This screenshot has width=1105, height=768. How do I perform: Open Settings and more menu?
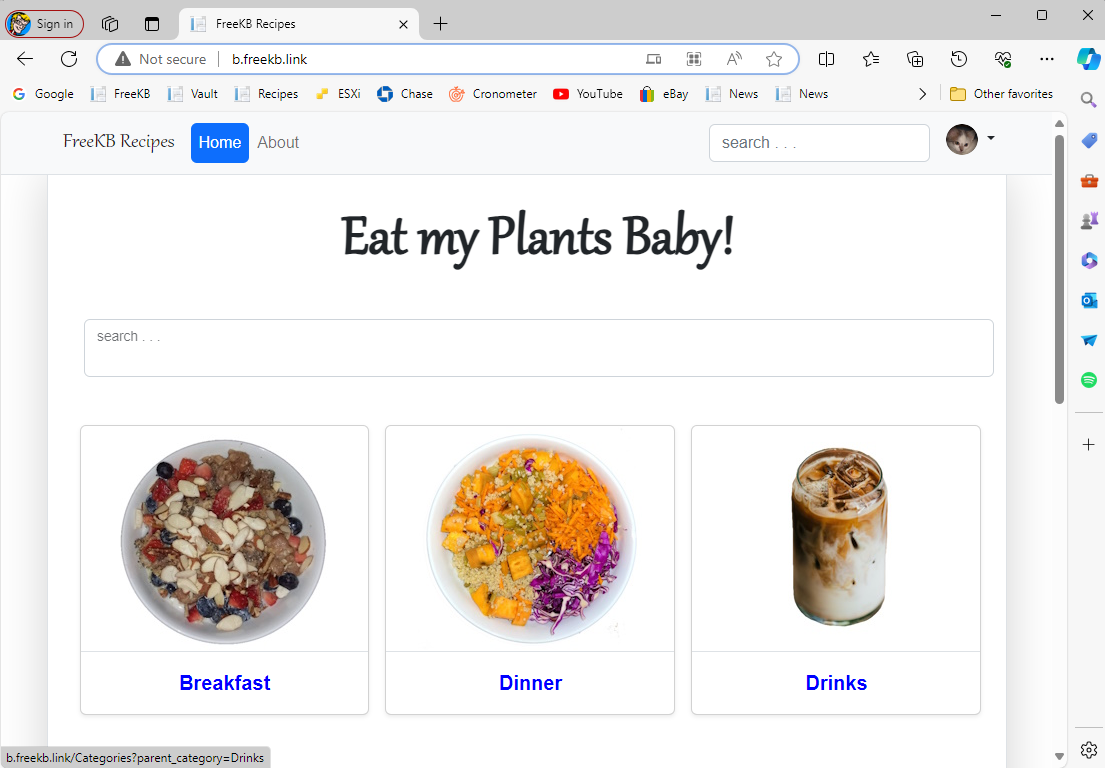1047,59
